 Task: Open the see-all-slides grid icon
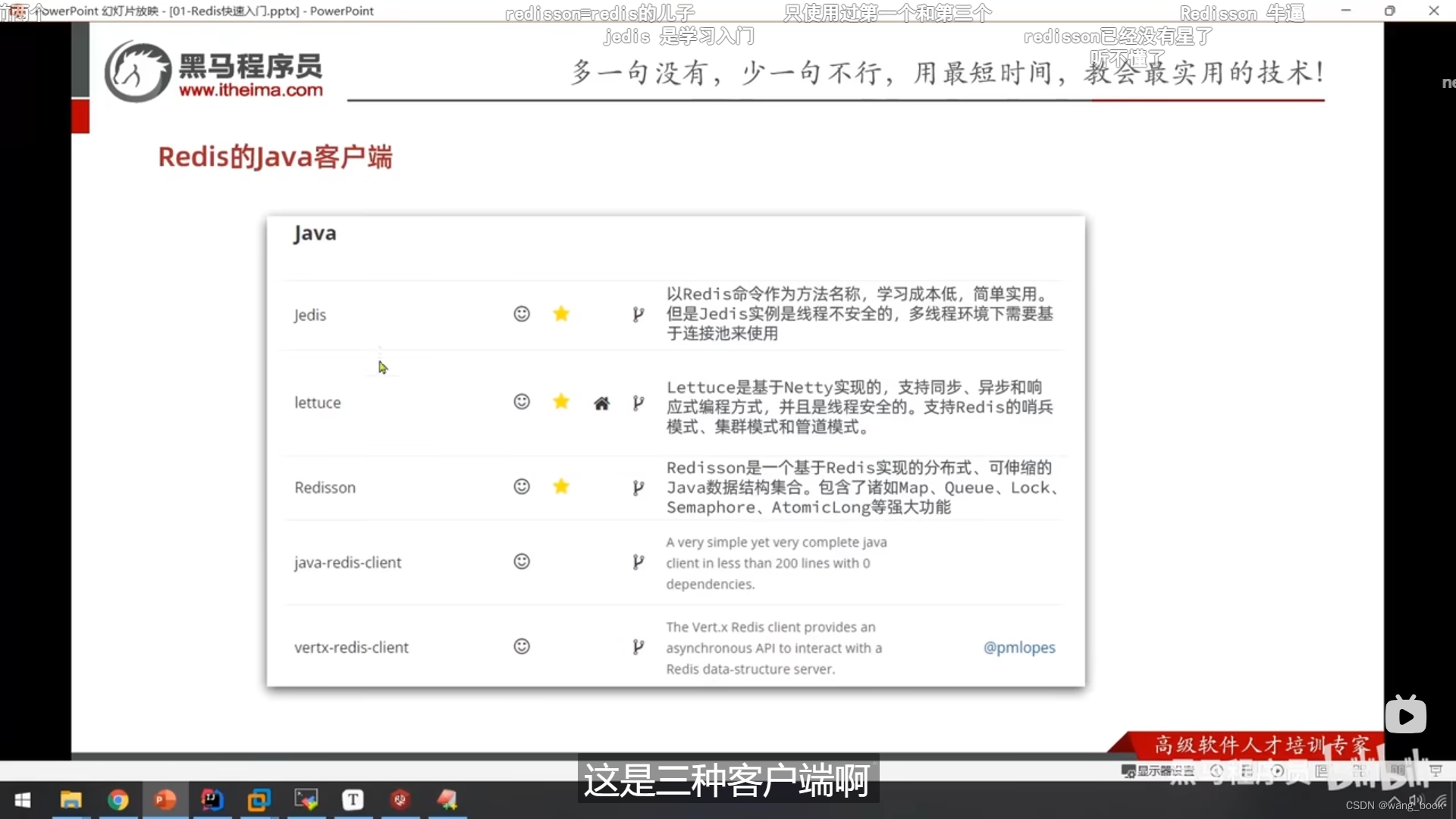click(1360, 771)
